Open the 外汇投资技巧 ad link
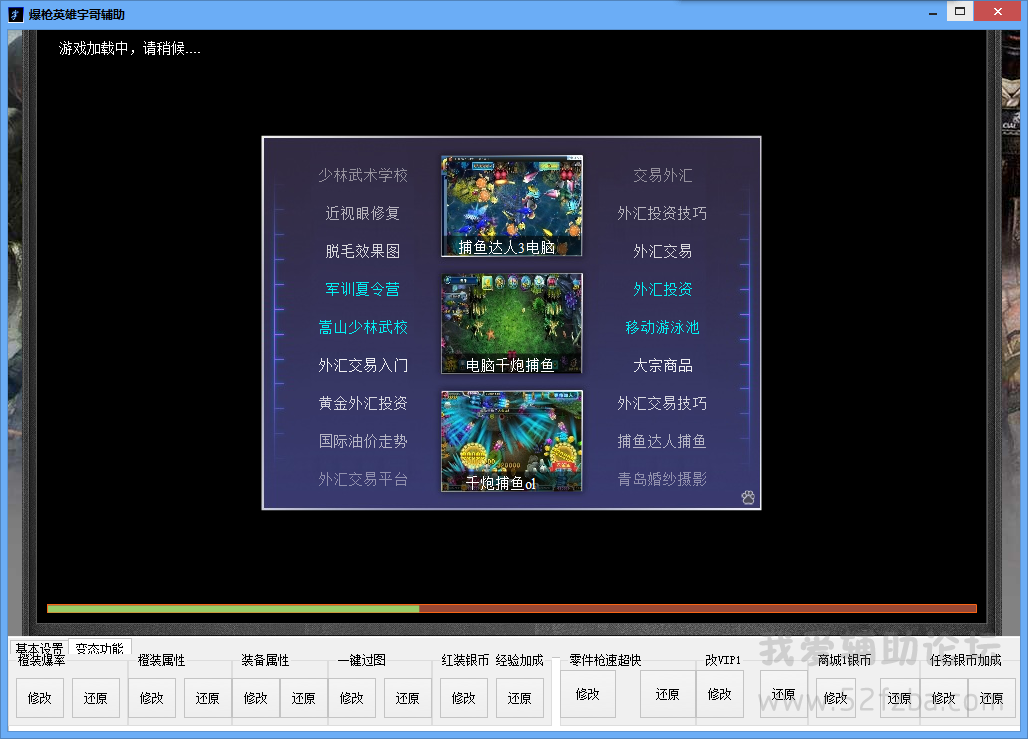The image size is (1028, 739). tap(662, 213)
